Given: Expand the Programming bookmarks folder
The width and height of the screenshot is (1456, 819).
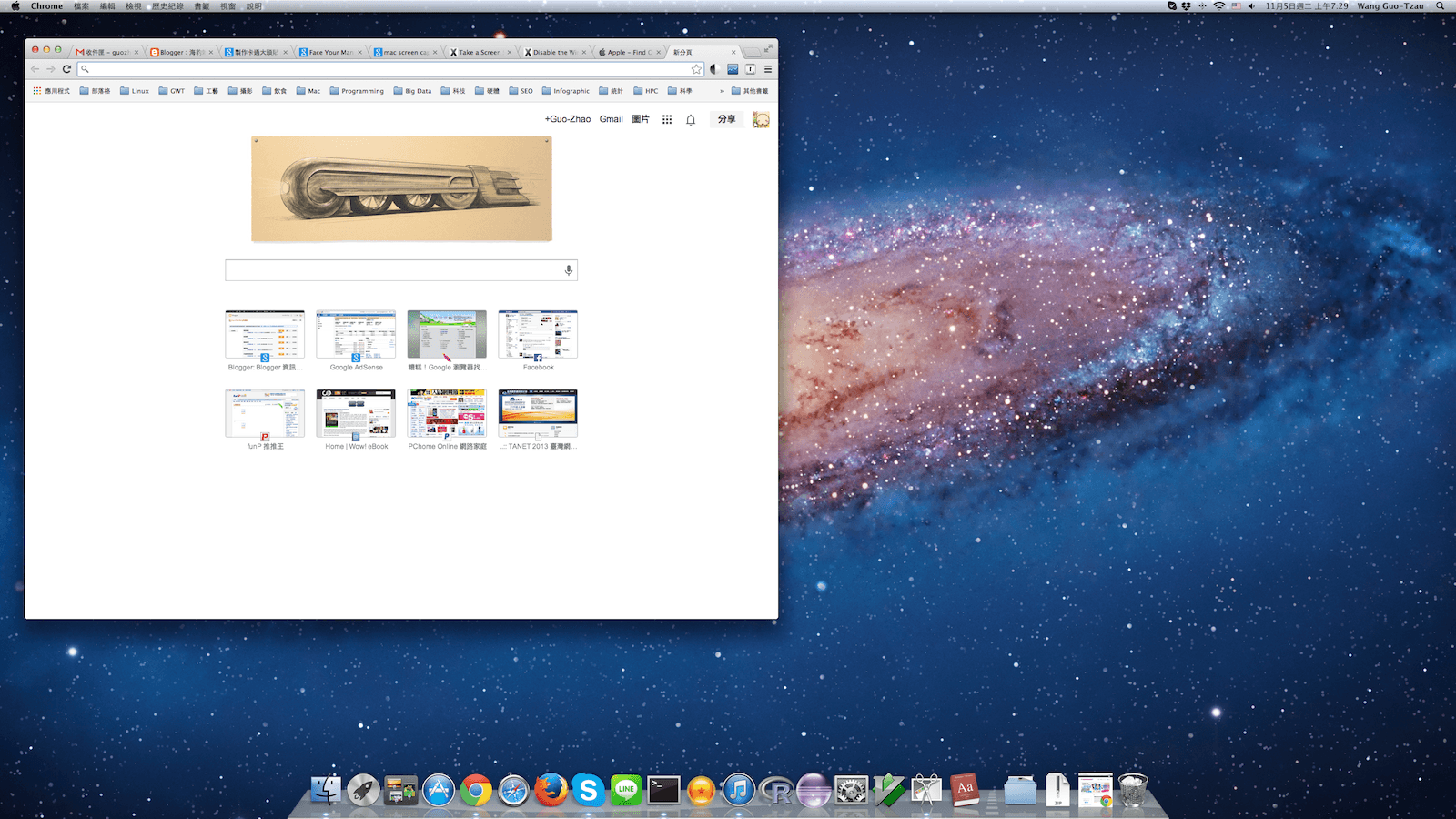Looking at the screenshot, I should [357, 91].
